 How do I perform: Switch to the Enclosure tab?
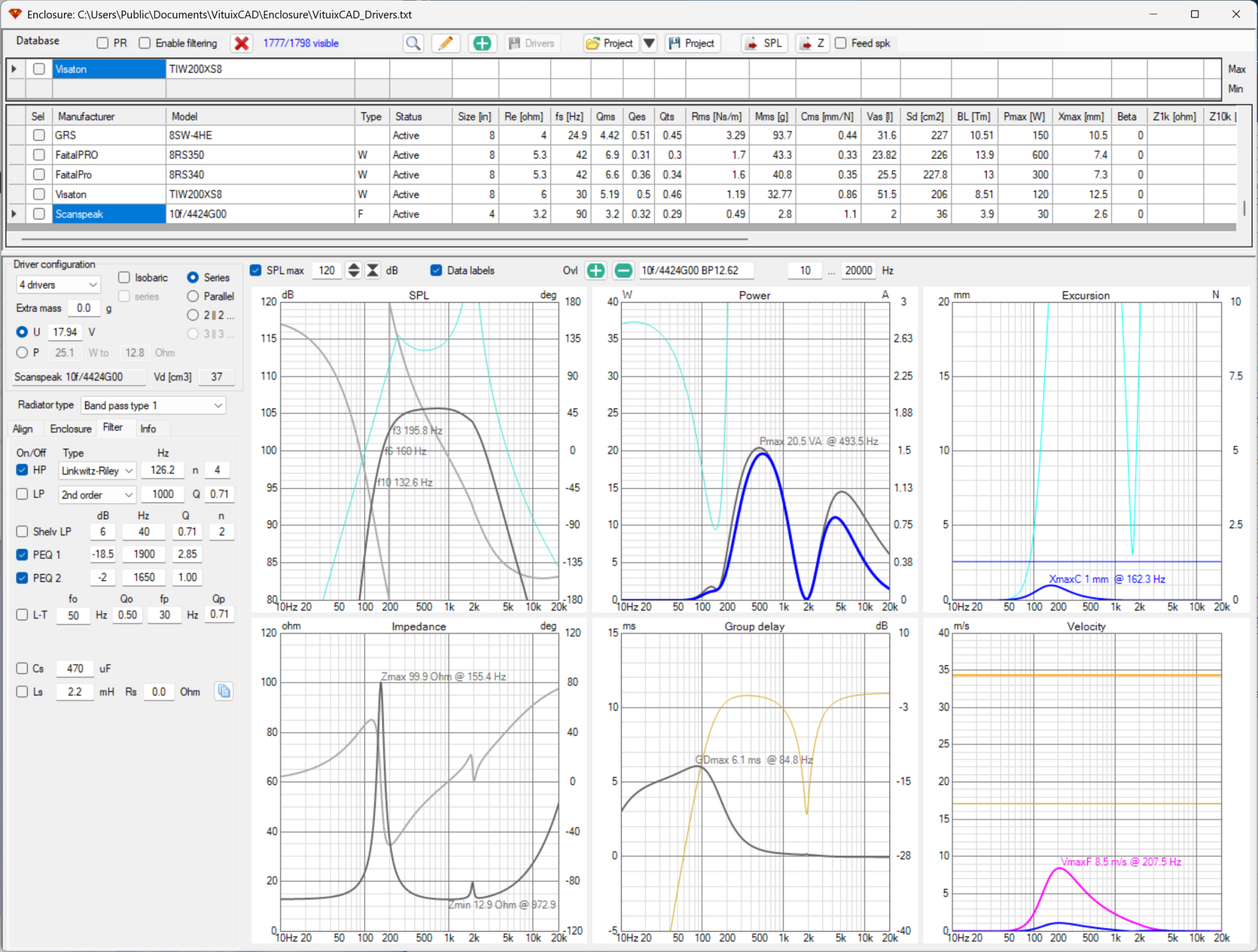coord(71,429)
